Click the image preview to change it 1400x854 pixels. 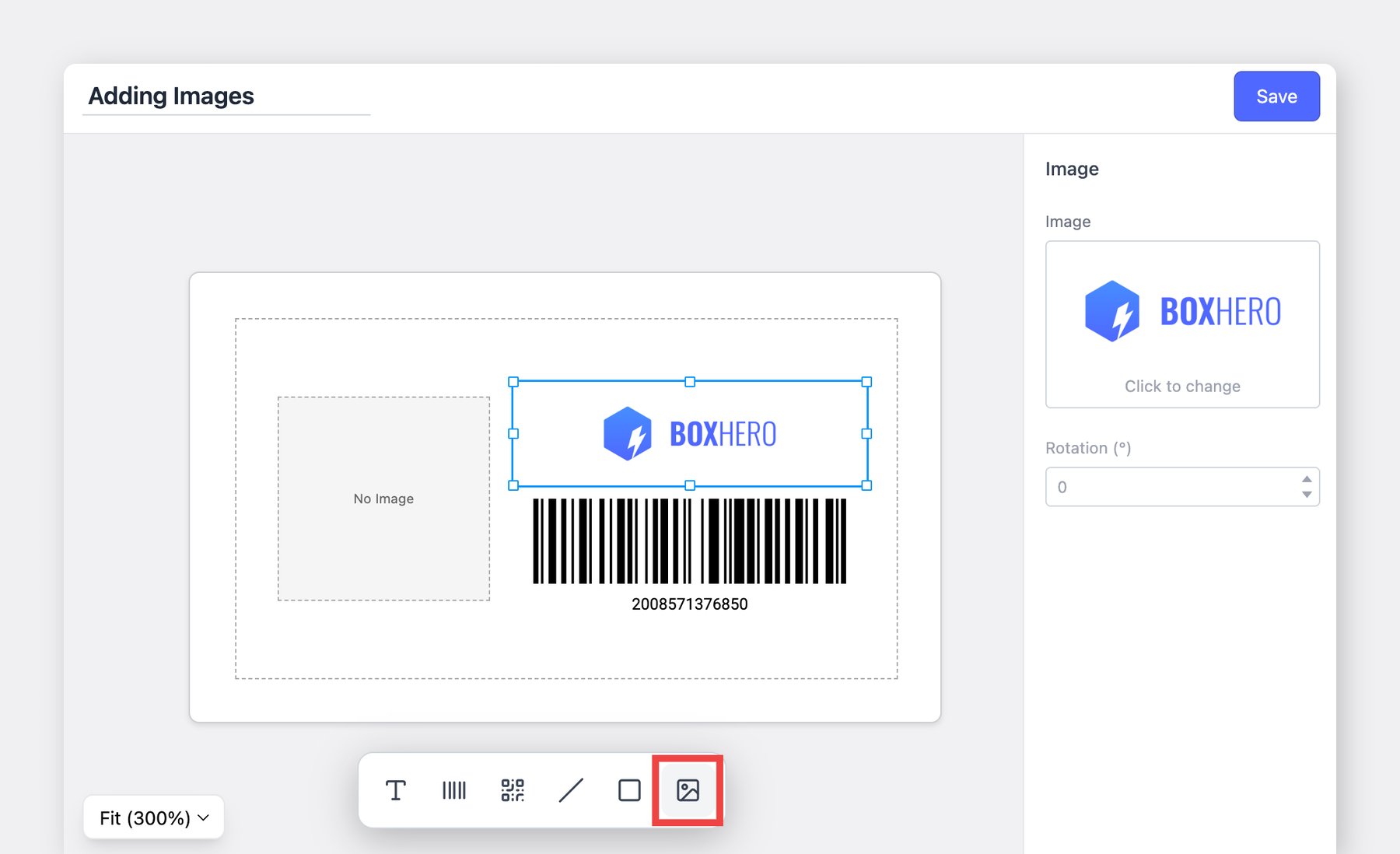[1182, 324]
